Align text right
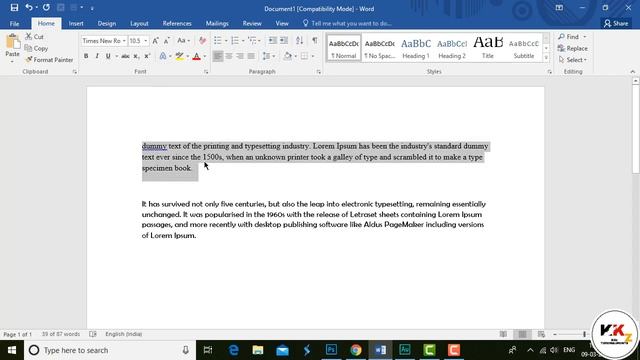This screenshot has height=360, width=640. click(240, 56)
